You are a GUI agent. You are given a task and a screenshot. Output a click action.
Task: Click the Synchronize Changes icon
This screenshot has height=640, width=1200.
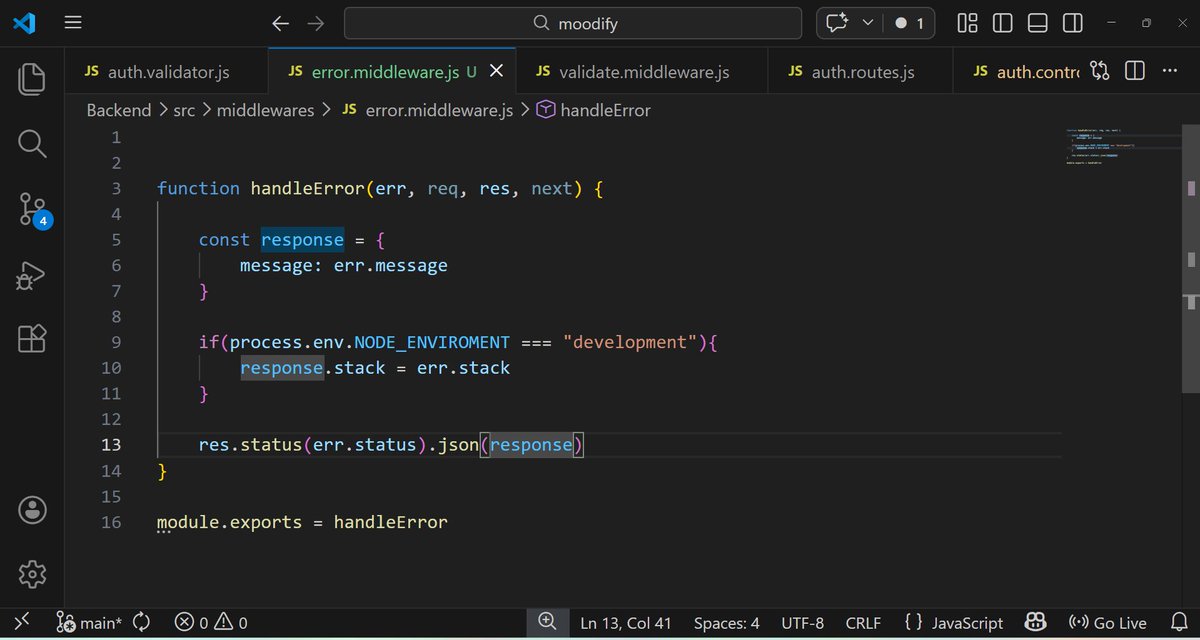(141, 623)
